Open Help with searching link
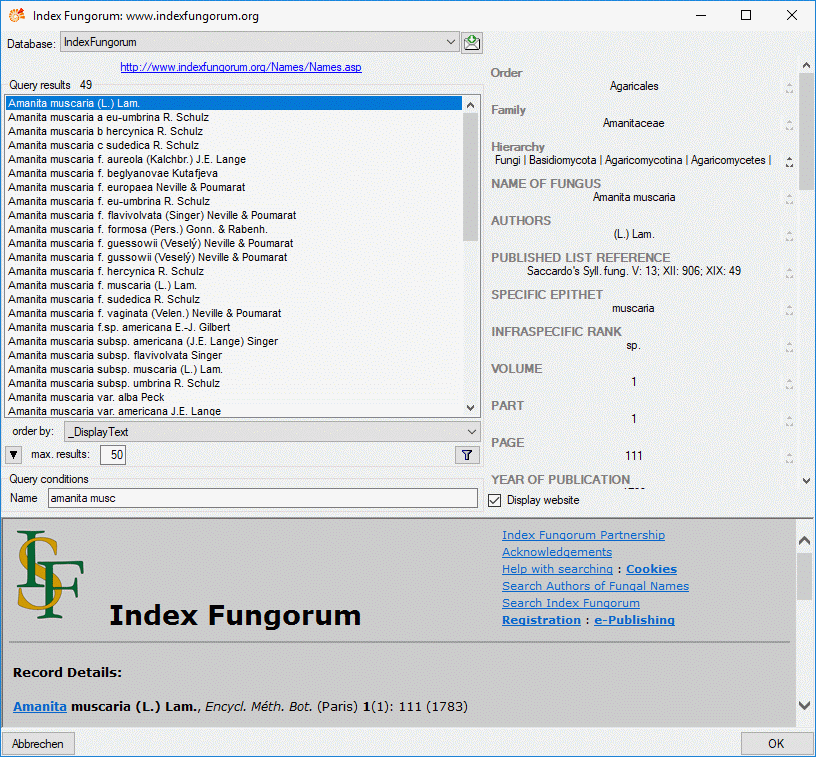The image size is (816, 757). pos(557,569)
